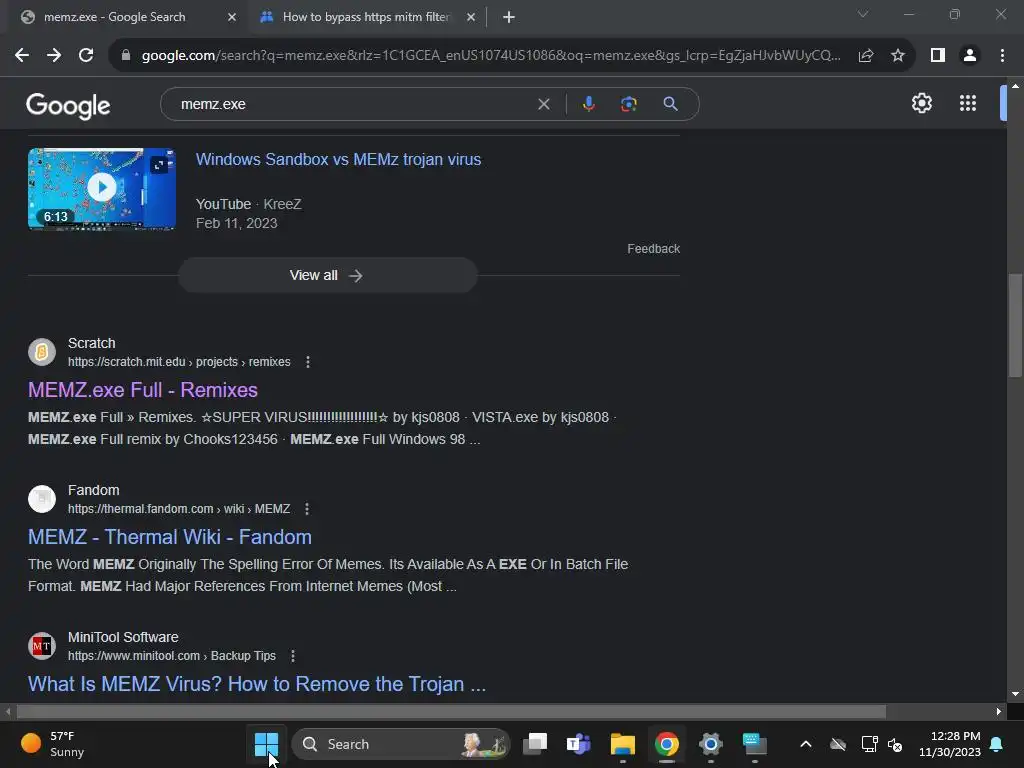Viewport: 1024px width, 768px height.
Task: Click View all videos button
Action: pyautogui.click(x=328, y=275)
